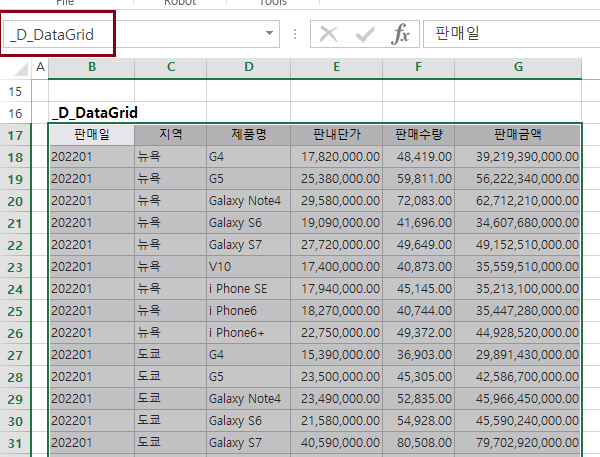This screenshot has width=600, height=457.
Task: Click the Enter checkmark formula icon
Action: (x=364, y=34)
